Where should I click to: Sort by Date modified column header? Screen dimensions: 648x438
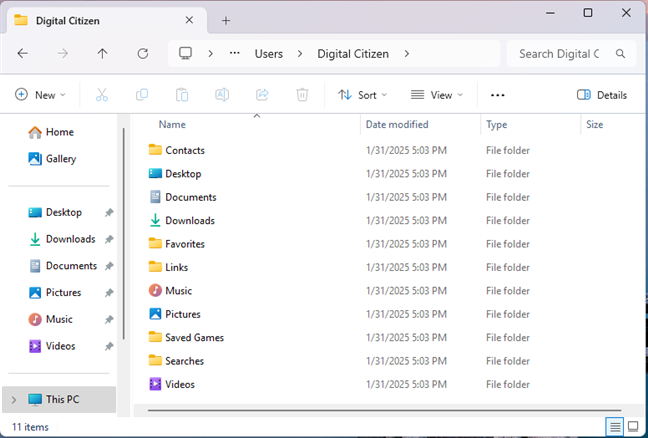pos(421,124)
